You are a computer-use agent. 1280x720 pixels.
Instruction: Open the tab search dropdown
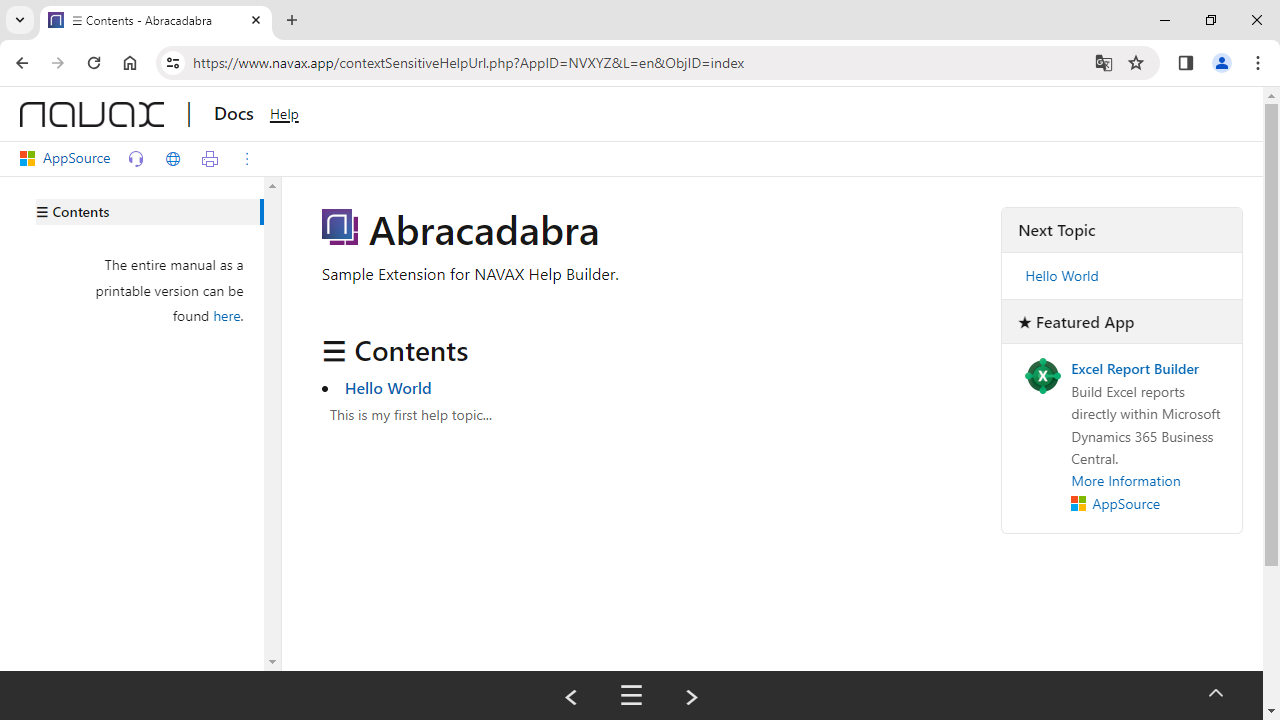point(20,20)
